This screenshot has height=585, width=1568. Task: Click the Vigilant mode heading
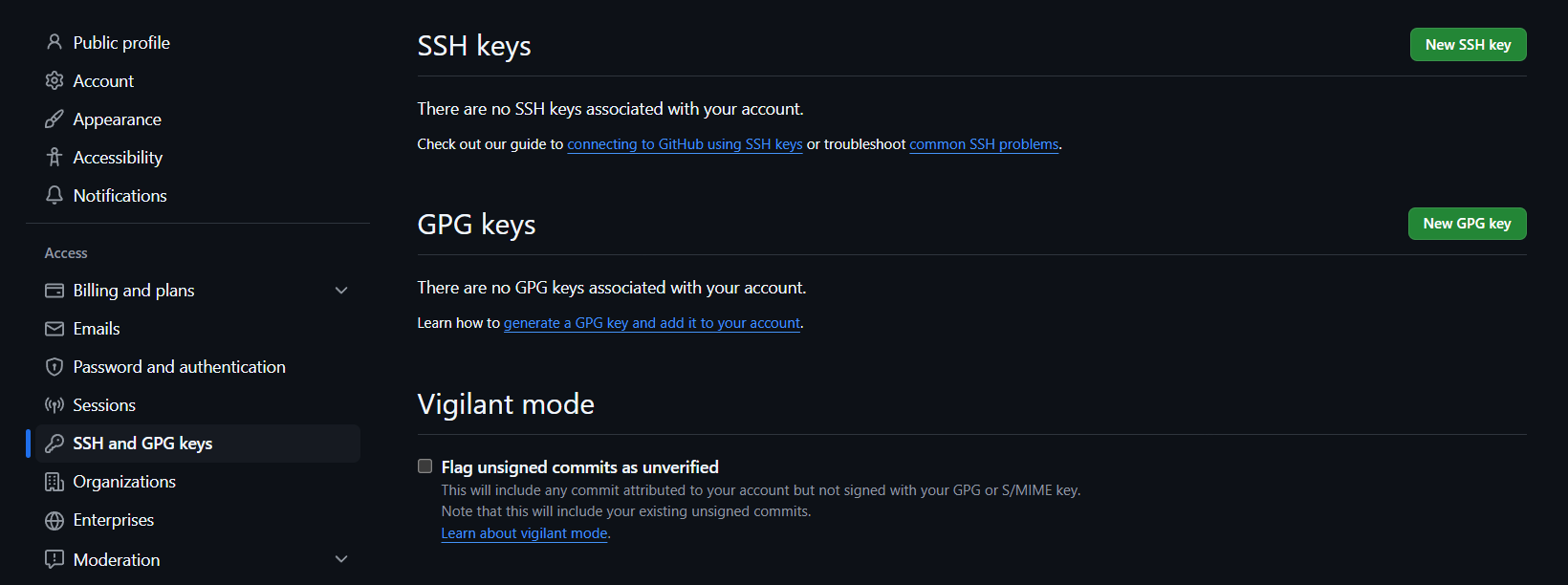click(506, 404)
